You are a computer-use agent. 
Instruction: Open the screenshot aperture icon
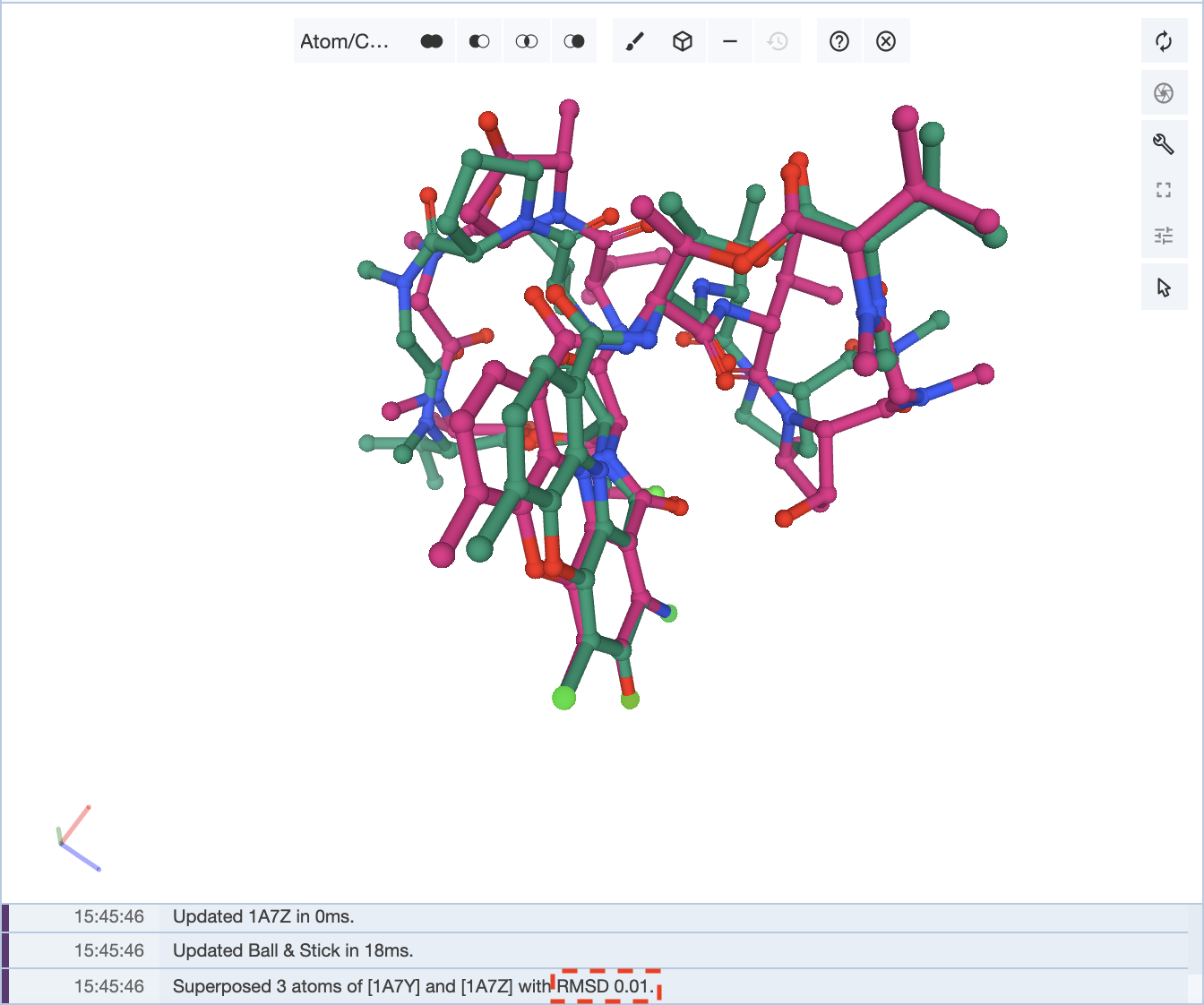(1164, 93)
